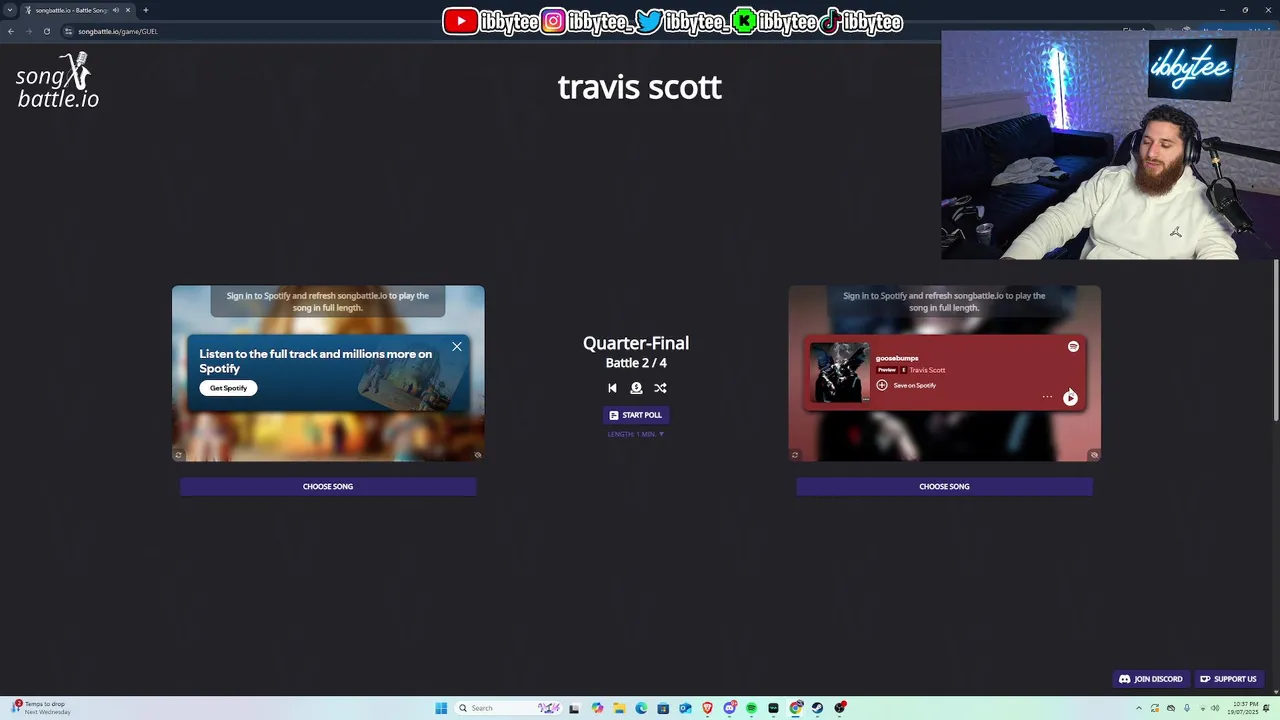Image resolution: width=1280 pixels, height=720 pixels.
Task: Open the weather widget in taskbar
Action: 42,707
